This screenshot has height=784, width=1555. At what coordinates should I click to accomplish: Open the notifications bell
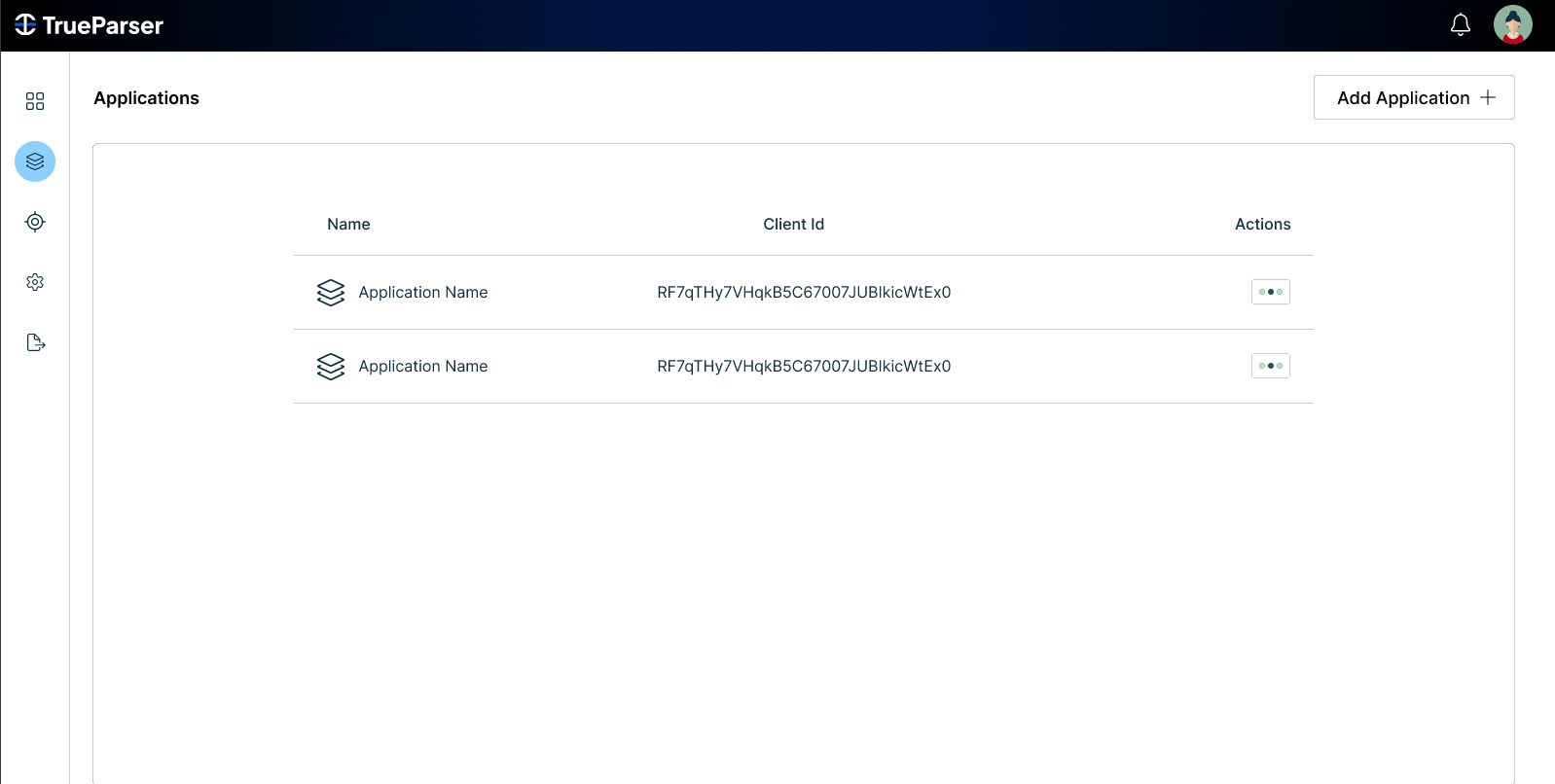coord(1460,25)
